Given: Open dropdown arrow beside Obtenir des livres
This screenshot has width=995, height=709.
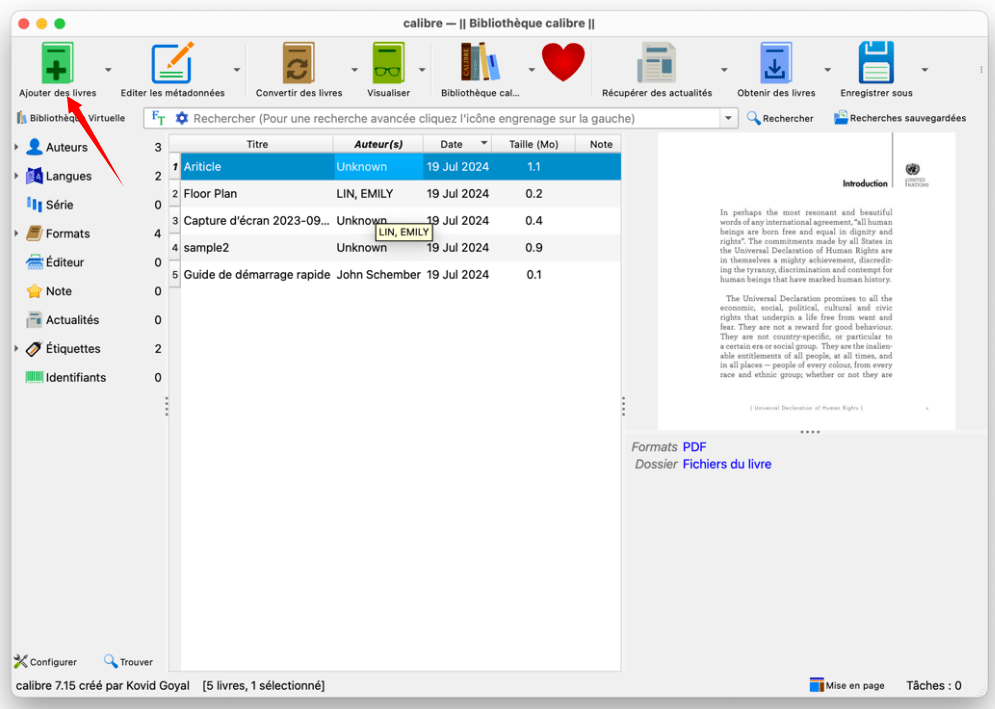Looking at the screenshot, I should coord(827,70).
